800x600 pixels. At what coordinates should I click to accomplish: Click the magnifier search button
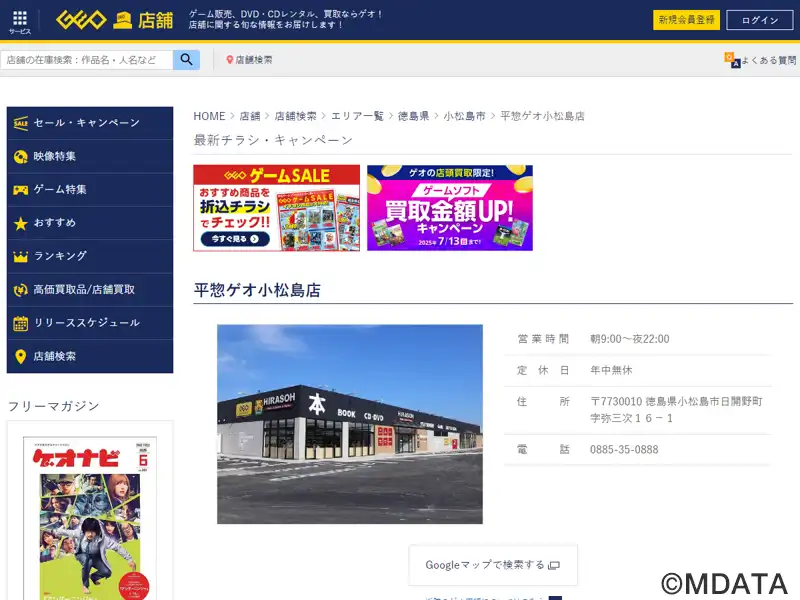click(x=186, y=60)
